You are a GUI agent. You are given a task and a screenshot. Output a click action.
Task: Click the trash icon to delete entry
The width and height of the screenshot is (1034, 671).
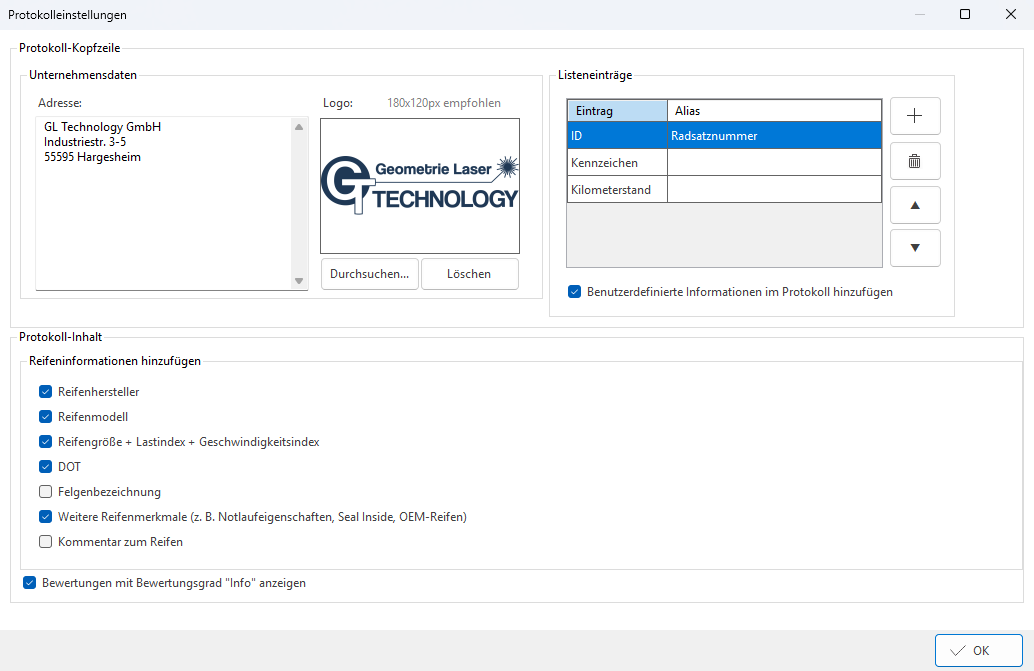click(914, 160)
